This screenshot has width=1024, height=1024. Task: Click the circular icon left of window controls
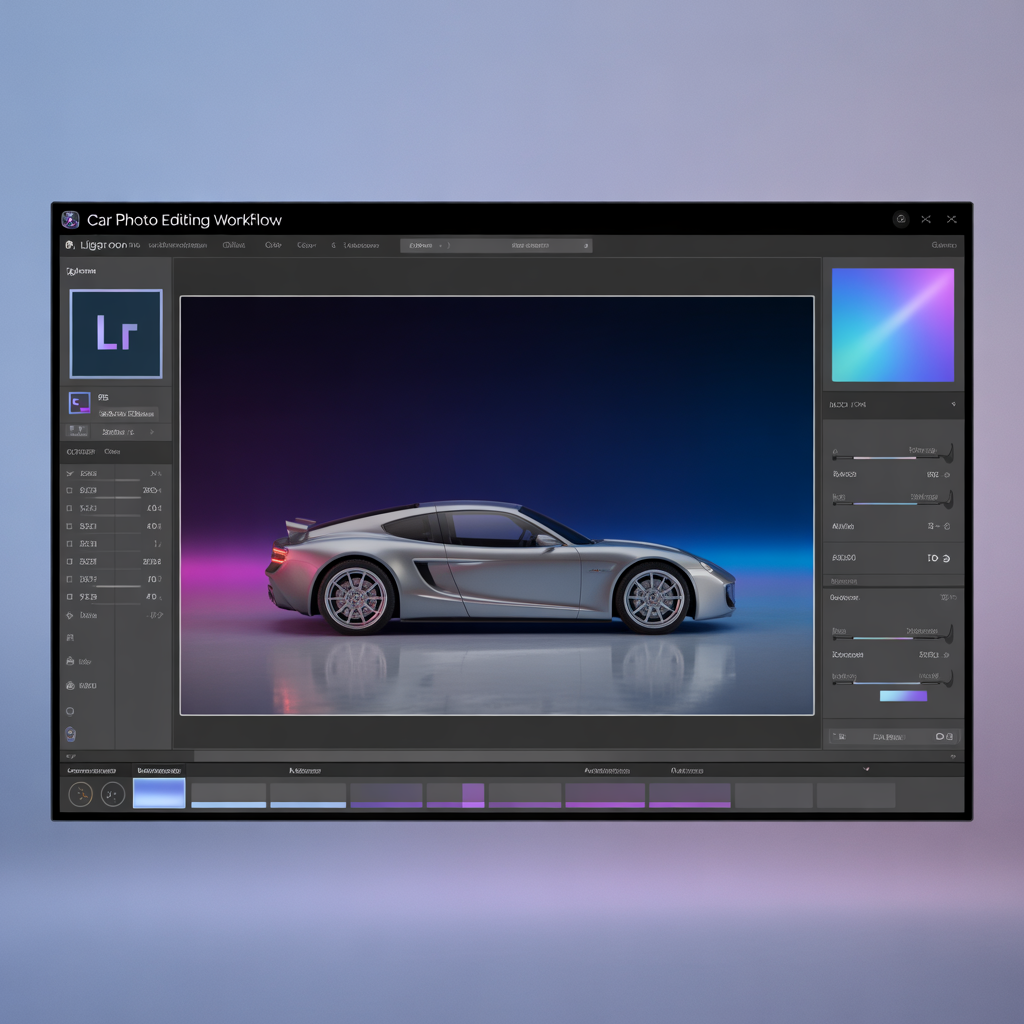(900, 219)
